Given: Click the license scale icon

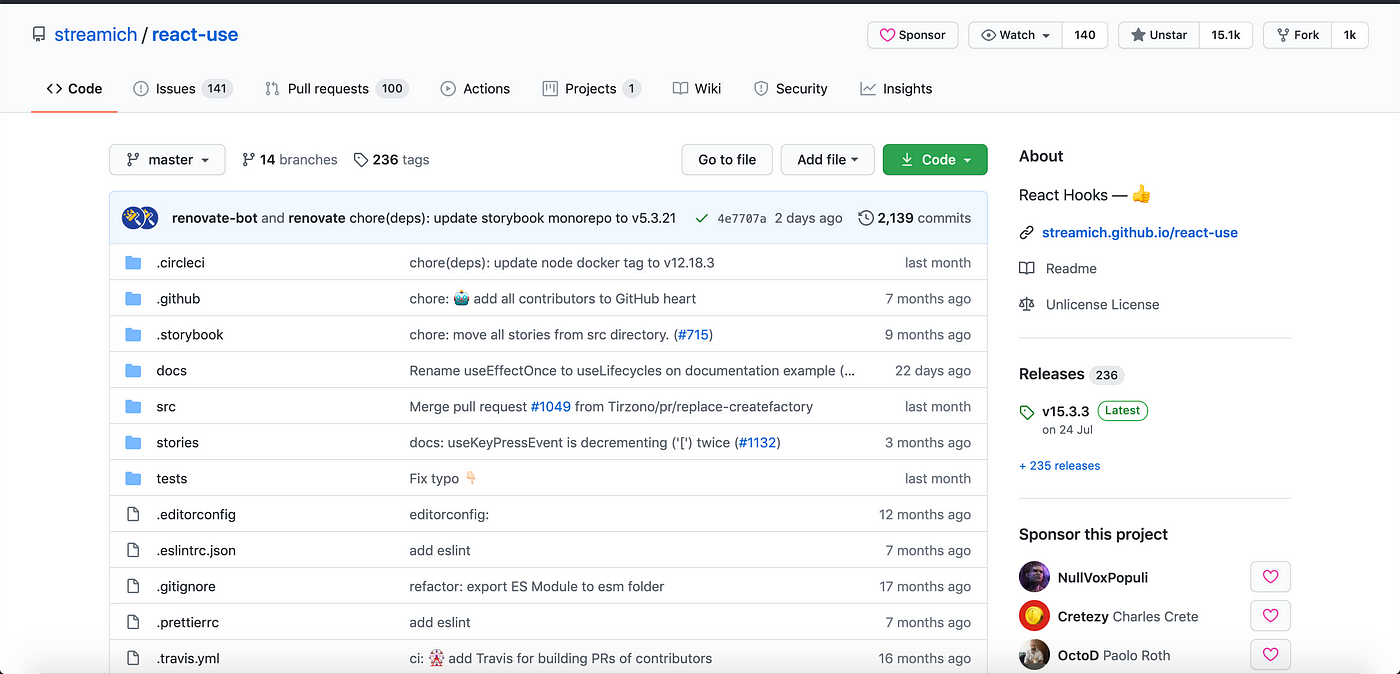Looking at the screenshot, I should 1026,305.
